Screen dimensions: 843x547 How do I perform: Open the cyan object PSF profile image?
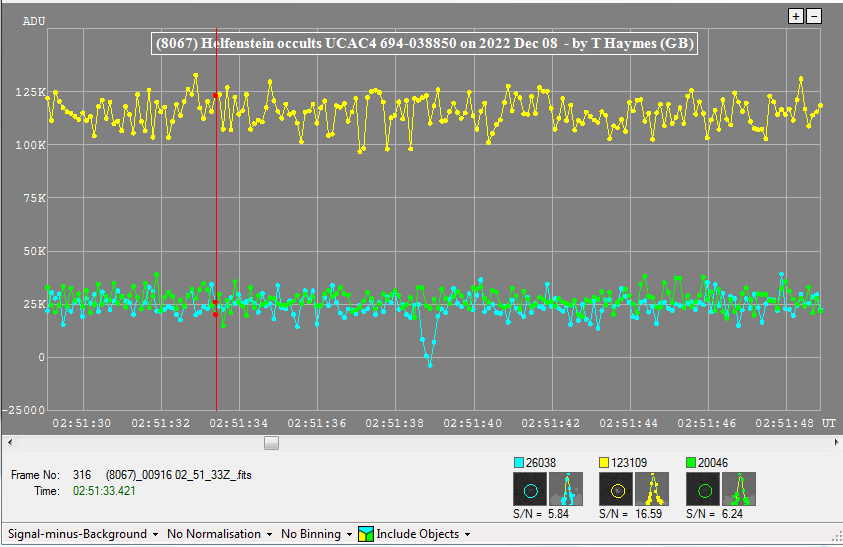click(x=567, y=490)
